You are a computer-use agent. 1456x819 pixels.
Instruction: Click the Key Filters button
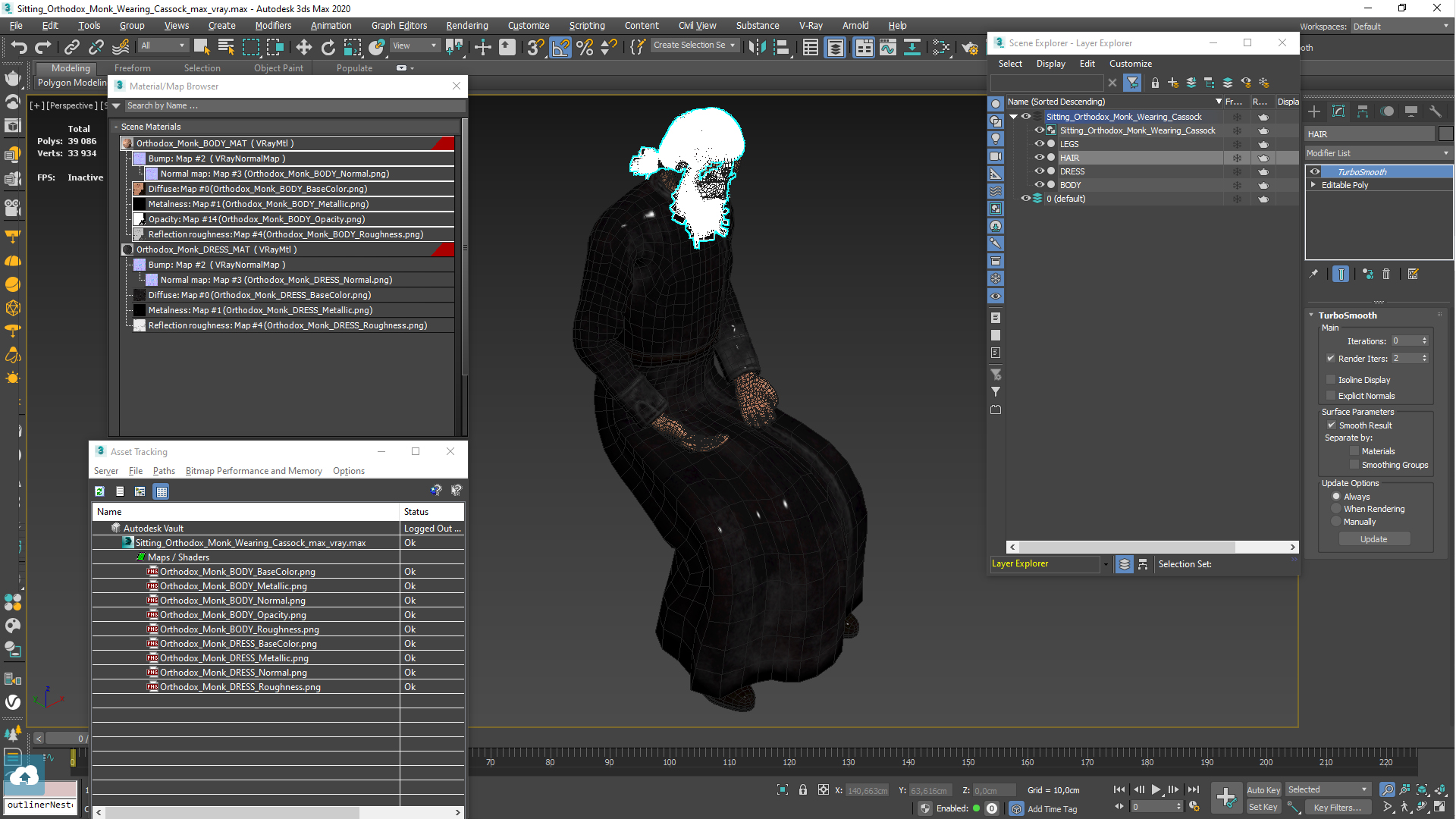point(1337,808)
